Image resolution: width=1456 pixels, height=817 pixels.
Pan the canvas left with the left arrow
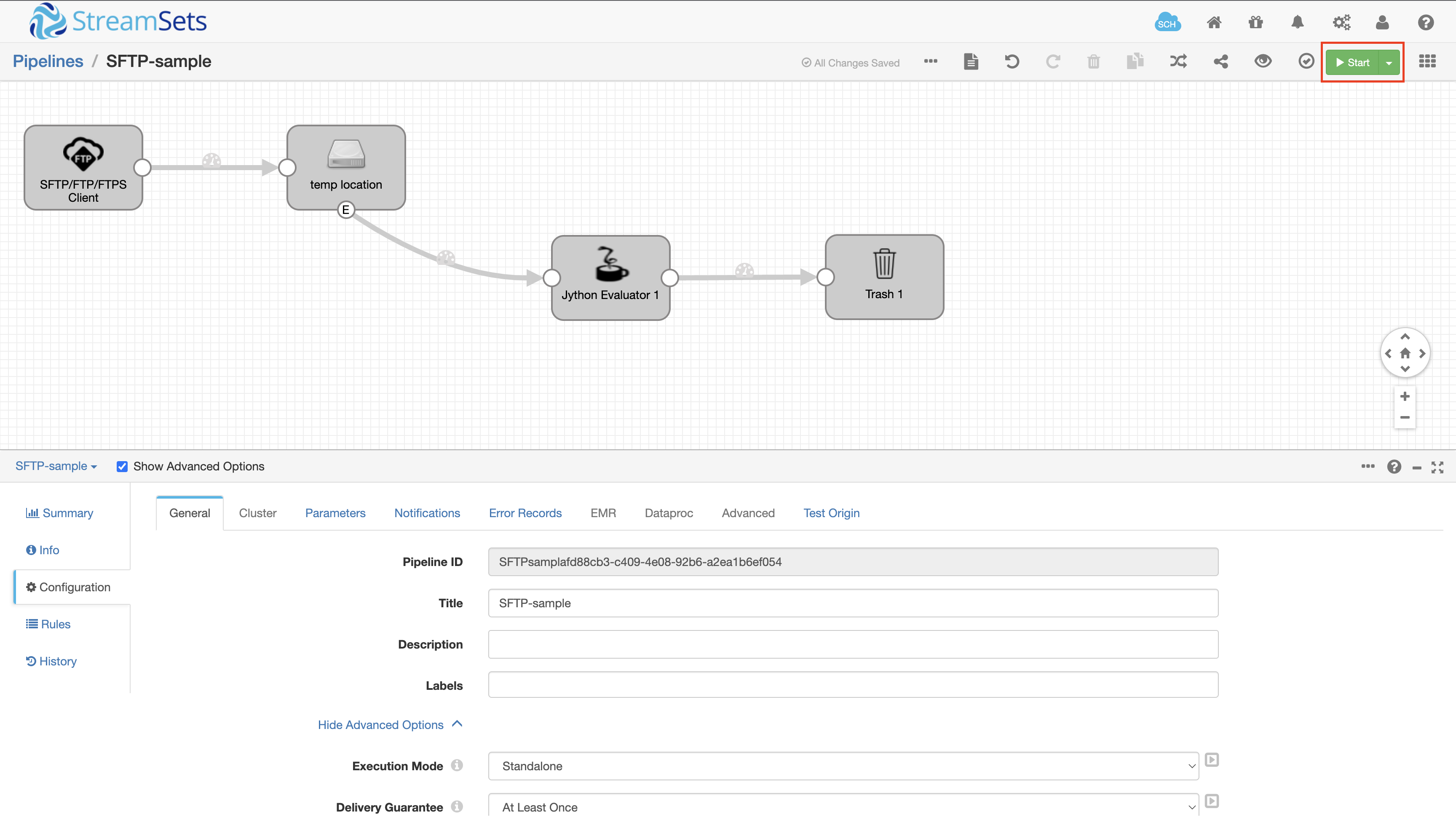coord(1388,354)
